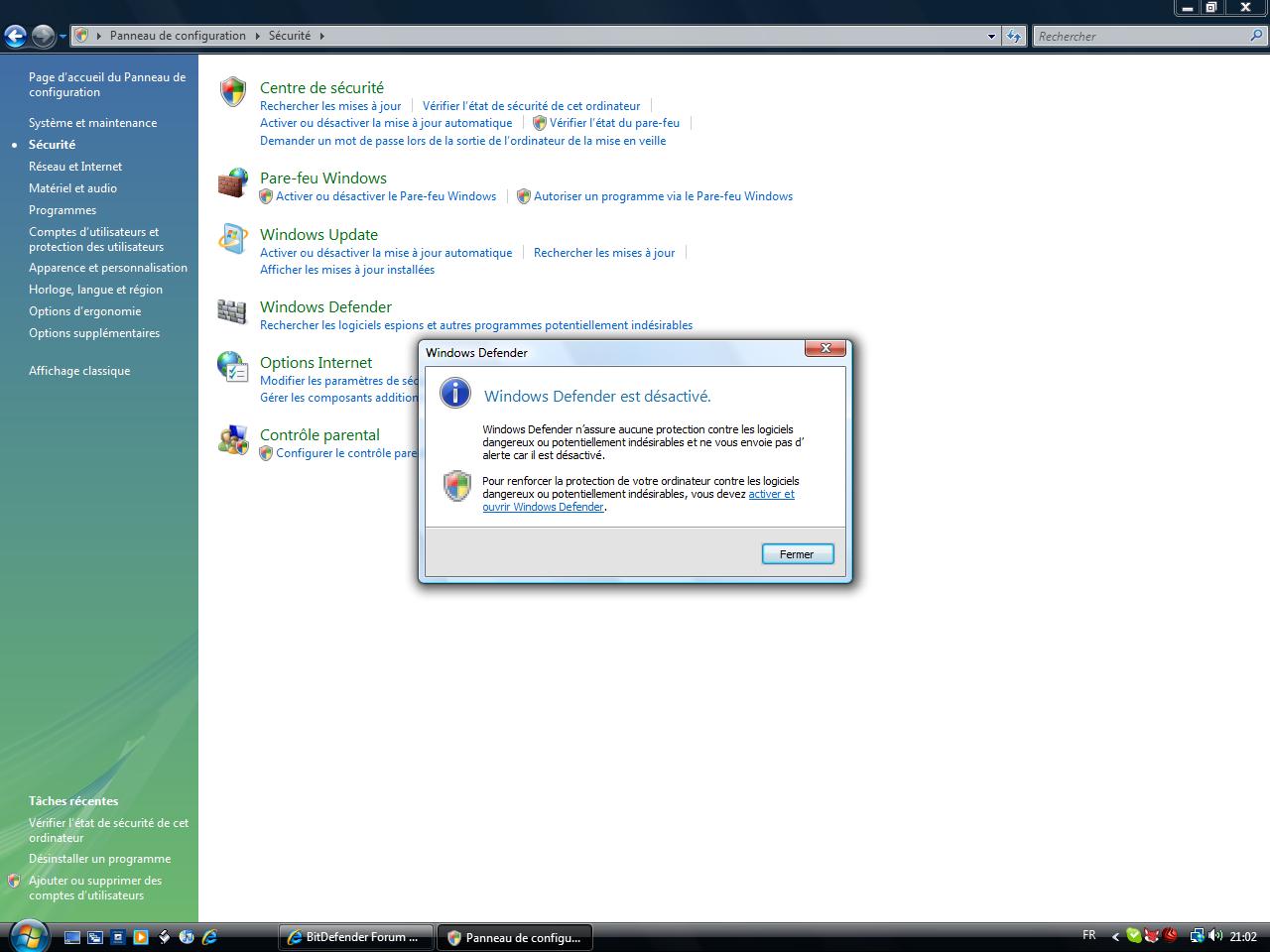Open Matériel et audio category
Viewport: 1270px width, 952px height.
click(x=72, y=188)
